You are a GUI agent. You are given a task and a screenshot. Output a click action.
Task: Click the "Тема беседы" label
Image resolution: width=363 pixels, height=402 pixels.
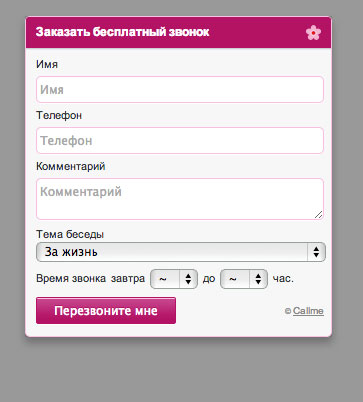[70, 234]
